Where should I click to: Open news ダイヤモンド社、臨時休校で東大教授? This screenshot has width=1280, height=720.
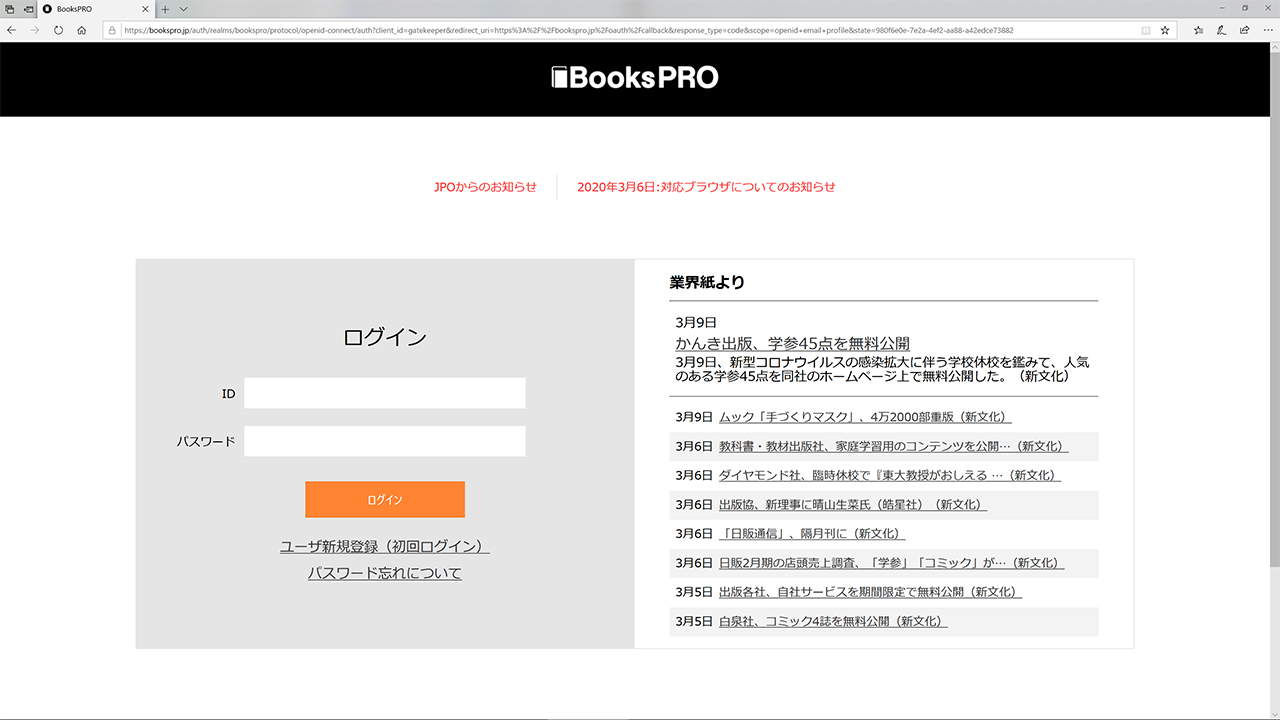pyautogui.click(x=890, y=476)
